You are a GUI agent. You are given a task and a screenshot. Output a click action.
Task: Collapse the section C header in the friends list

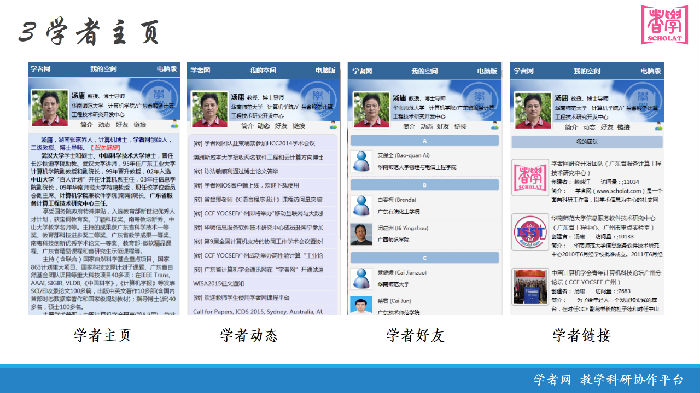click(x=425, y=258)
